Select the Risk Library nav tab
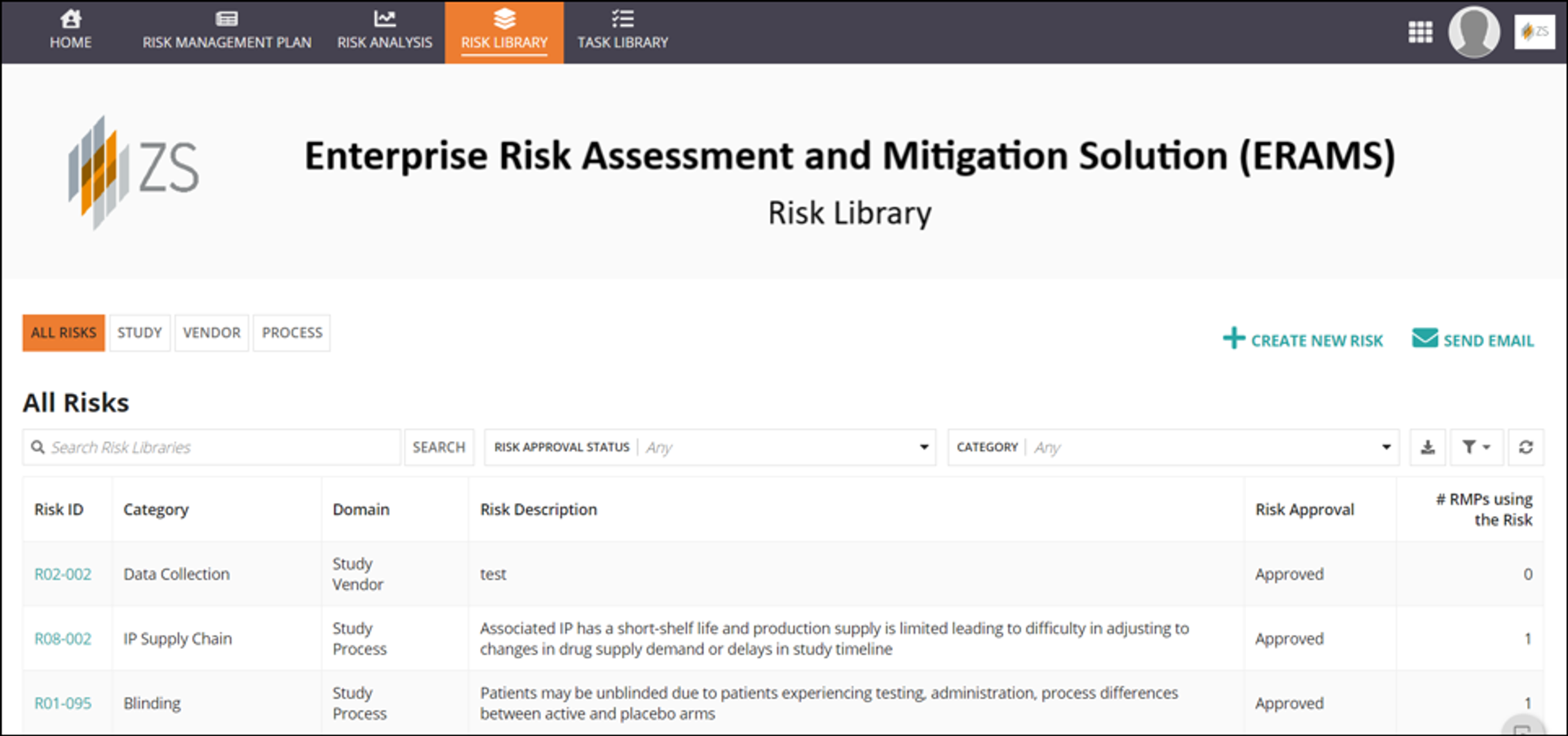1568x736 pixels. click(x=504, y=32)
